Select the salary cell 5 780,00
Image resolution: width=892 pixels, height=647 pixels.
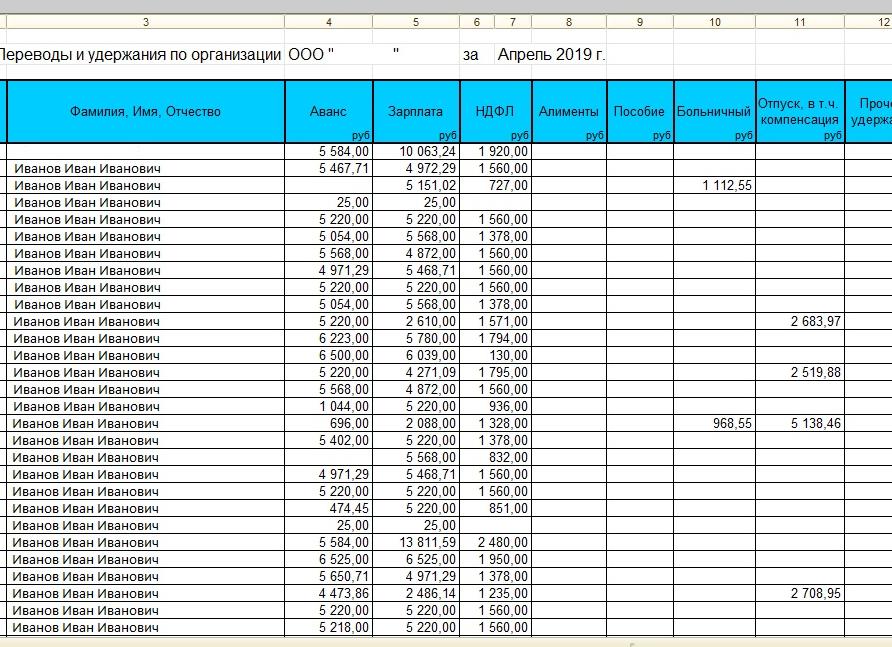point(416,339)
